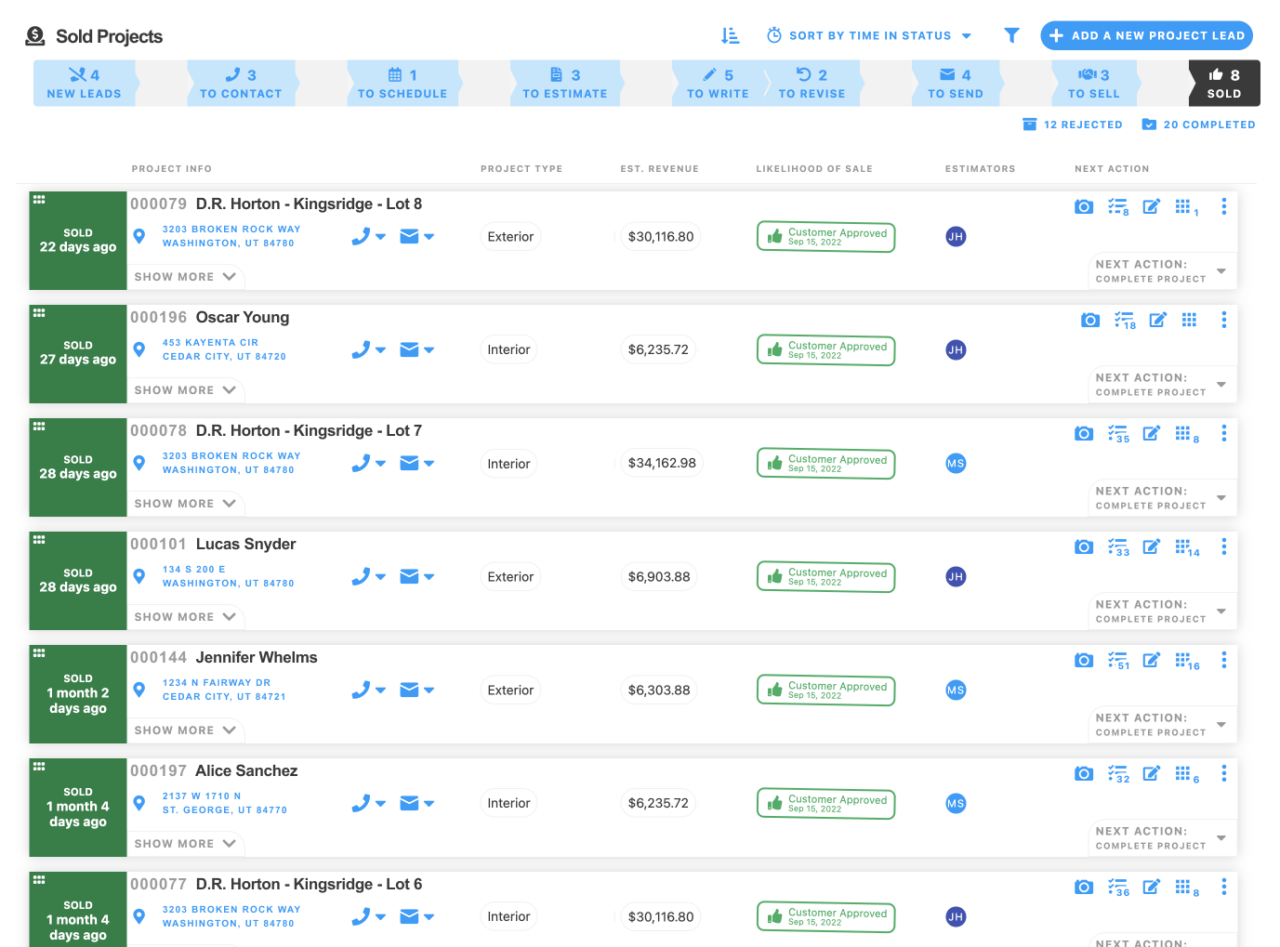Image resolution: width=1280 pixels, height=947 pixels.
Task: Expand Next Action dropdown for Lot 7
Action: click(x=1221, y=498)
